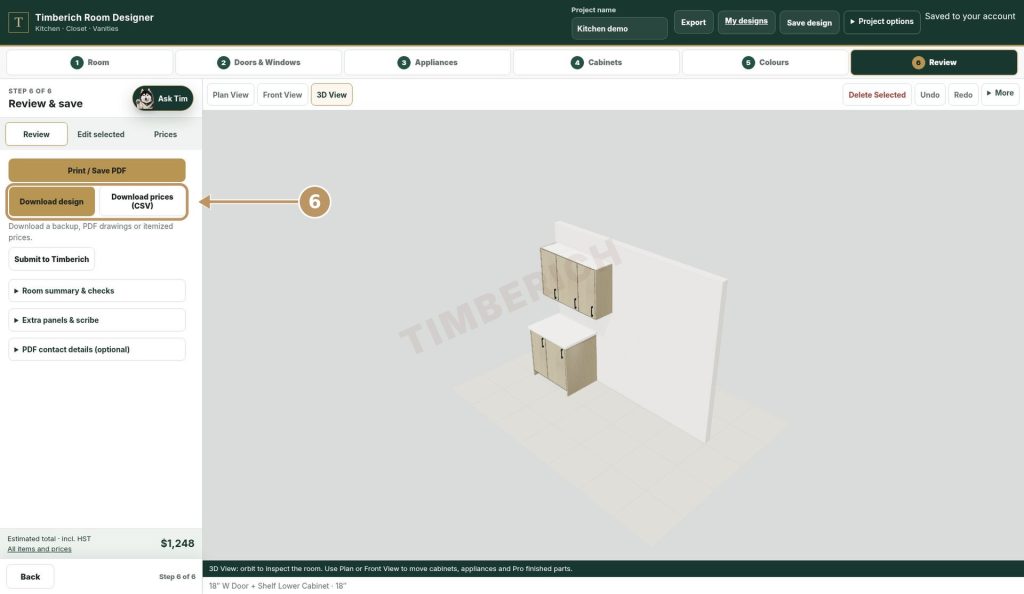Switch to the Appliances step
Viewport: 1024px width, 594px height.
(427, 63)
